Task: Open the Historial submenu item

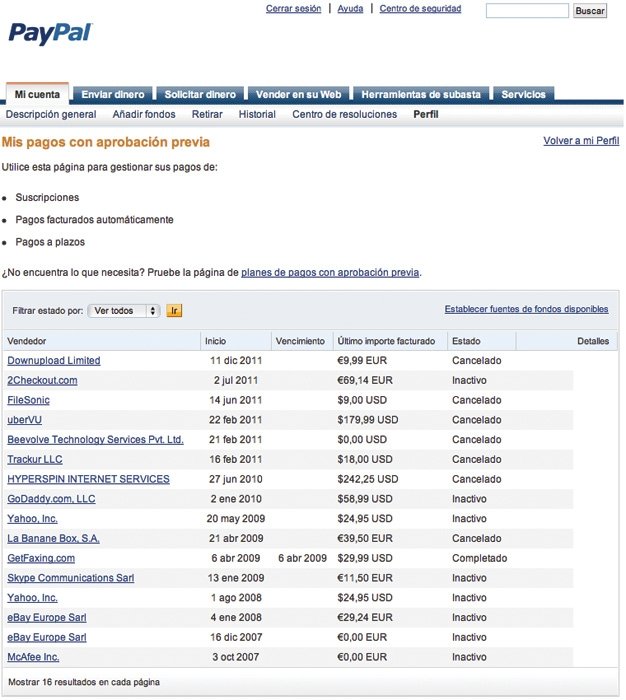Action: (257, 115)
